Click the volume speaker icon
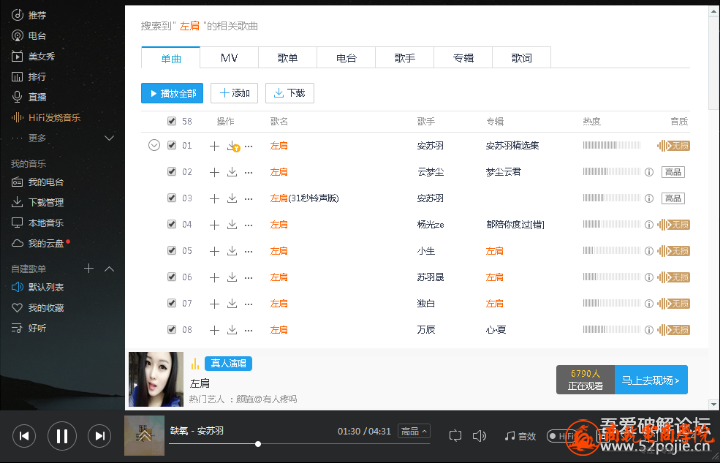This screenshot has height=463, width=720. pos(479,435)
